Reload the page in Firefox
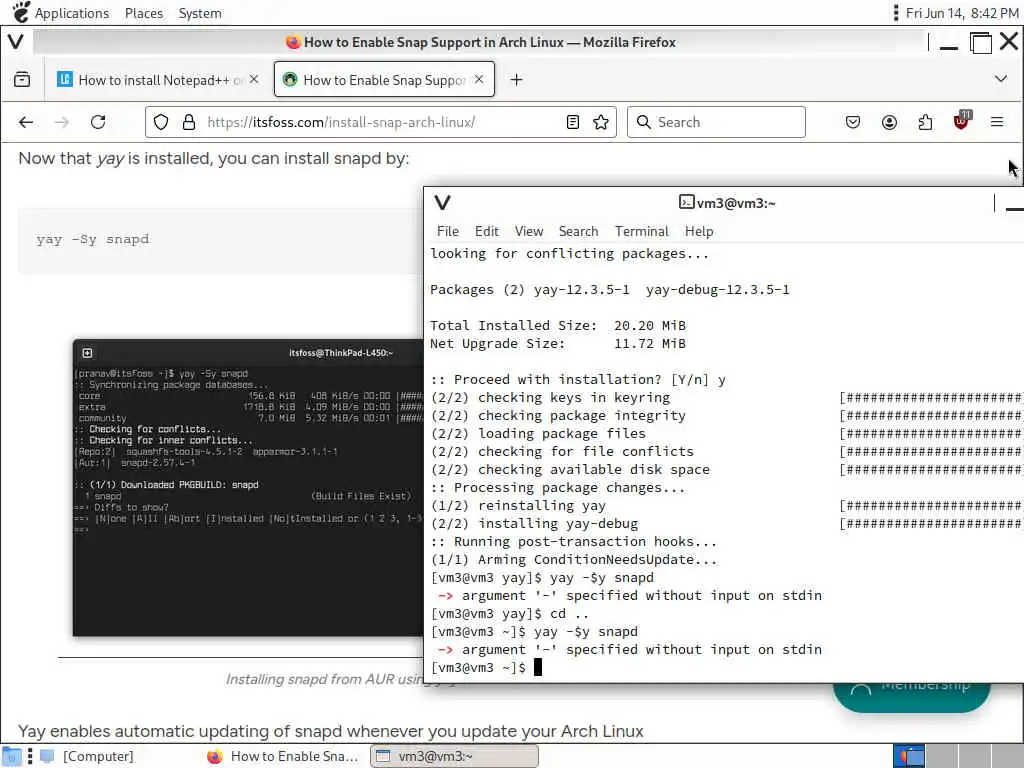The image size is (1024, 768). coord(98,122)
